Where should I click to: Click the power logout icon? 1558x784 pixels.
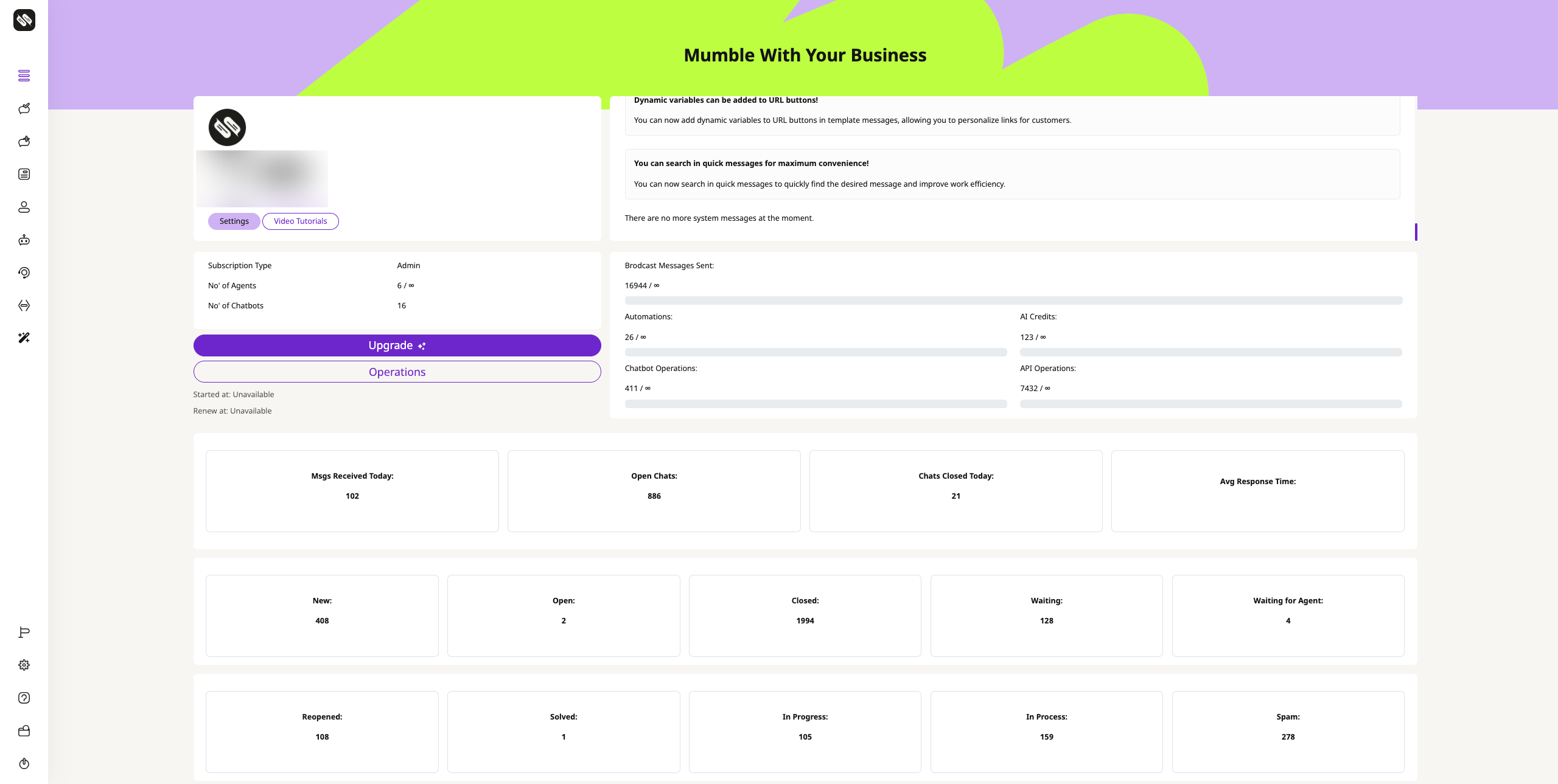[24, 763]
